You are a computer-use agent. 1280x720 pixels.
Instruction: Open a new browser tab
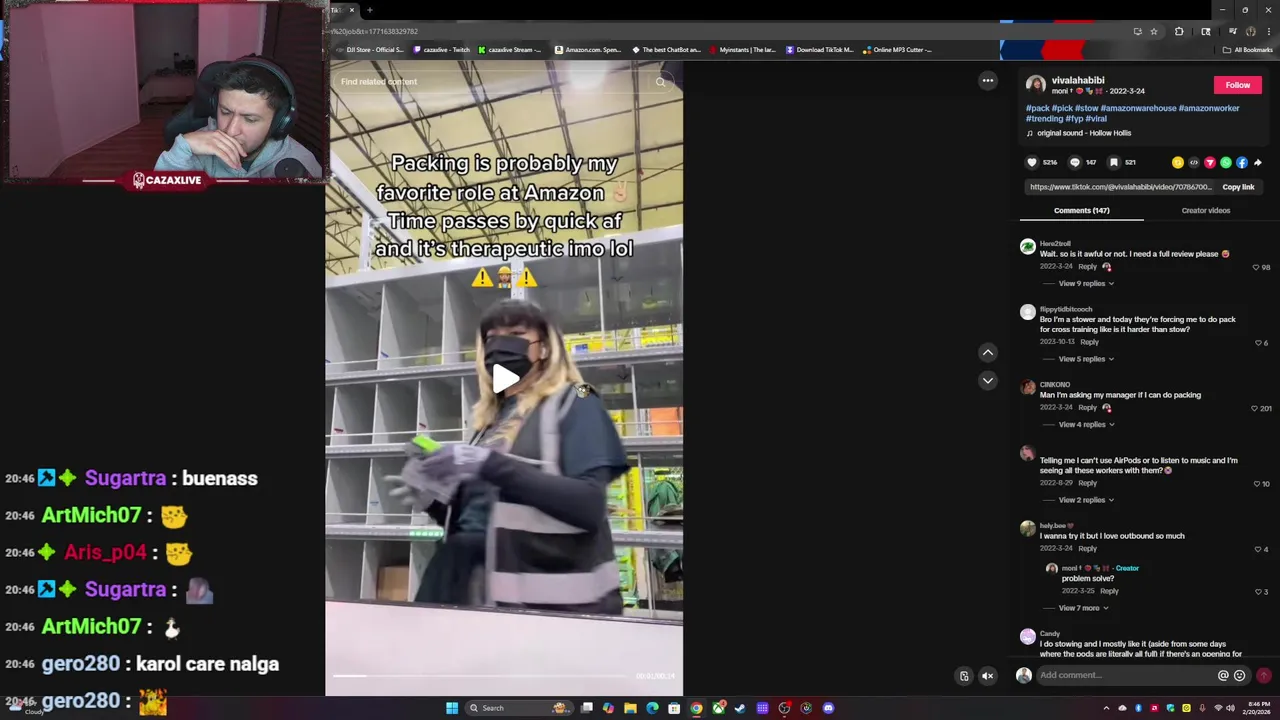[x=370, y=10]
